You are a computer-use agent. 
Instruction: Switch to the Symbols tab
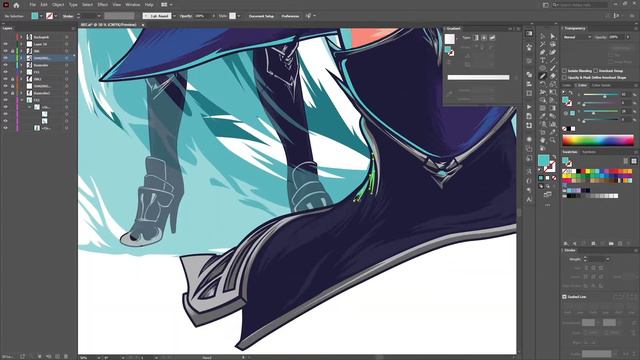tap(589, 152)
